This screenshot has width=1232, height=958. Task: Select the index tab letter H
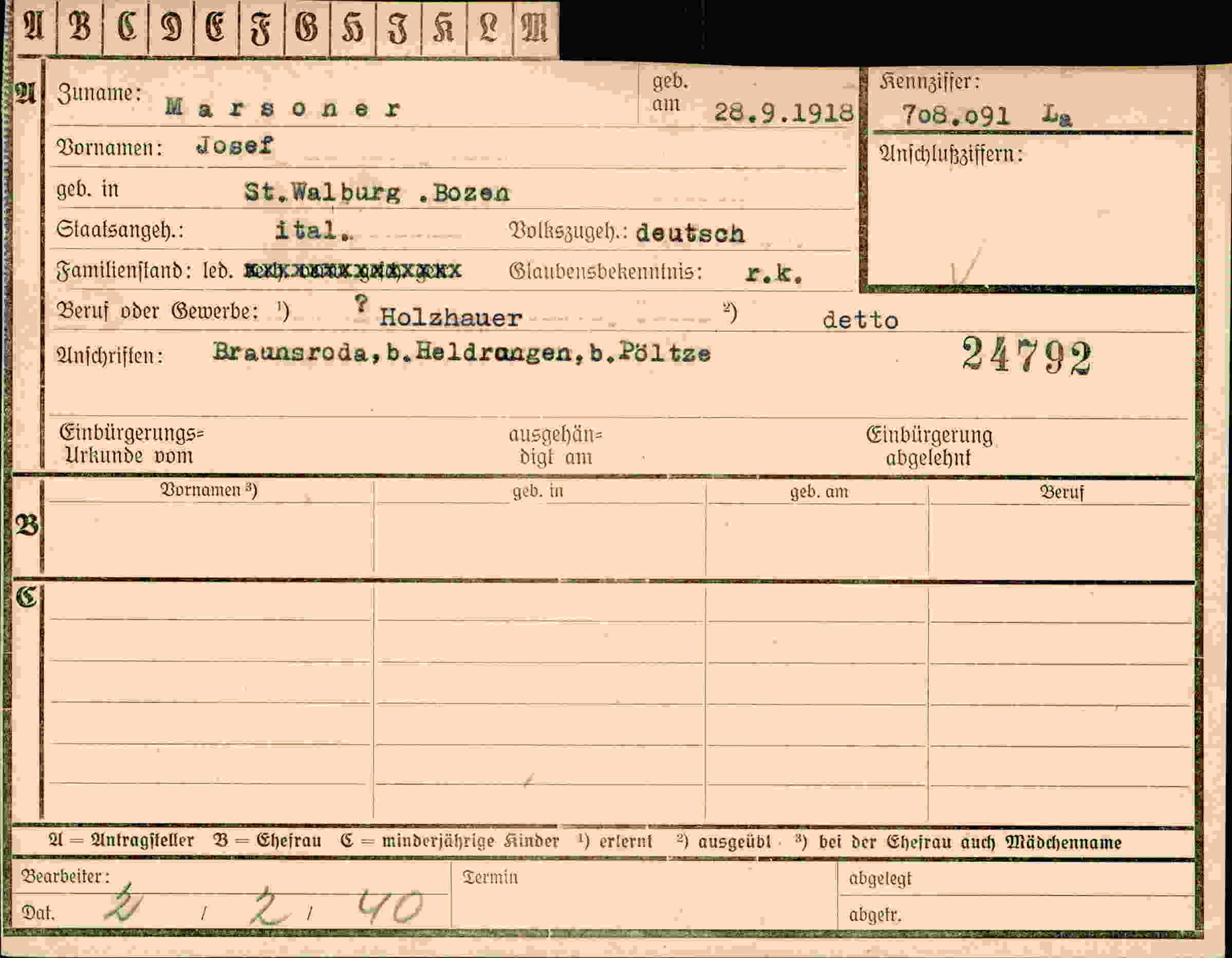[x=352, y=27]
